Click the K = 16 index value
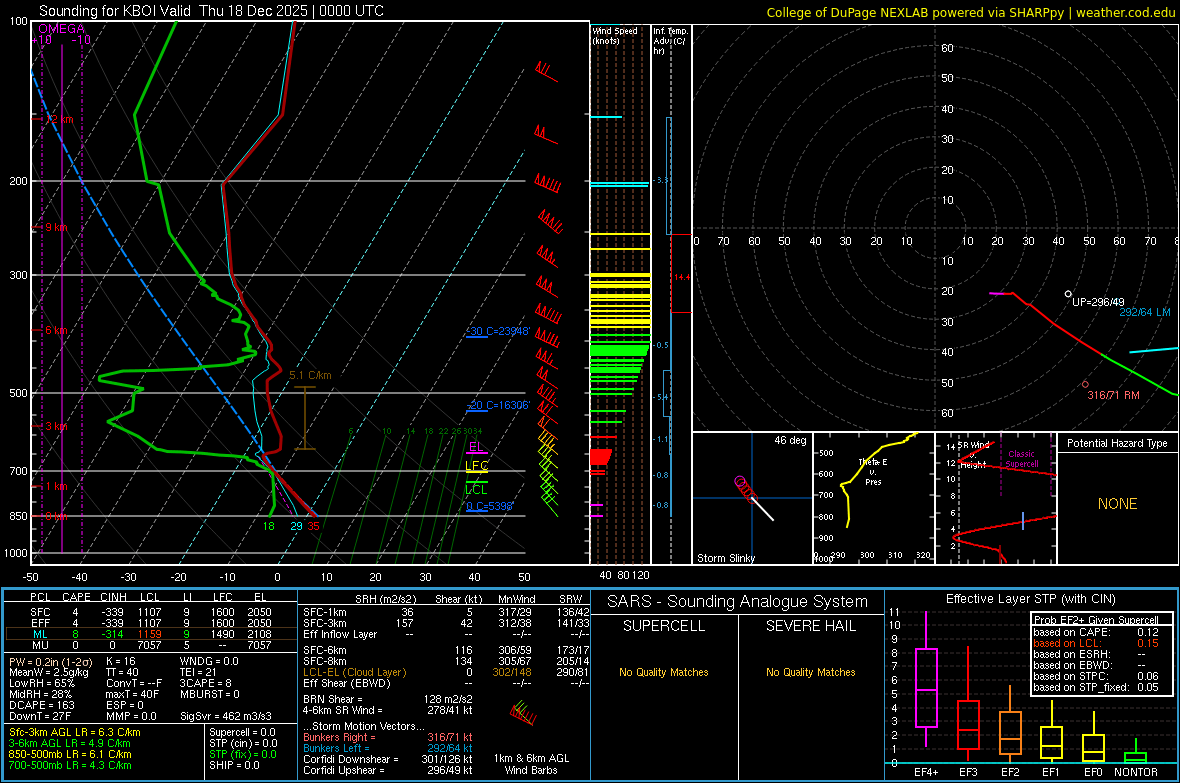This screenshot has width=1180, height=783. 120,661
